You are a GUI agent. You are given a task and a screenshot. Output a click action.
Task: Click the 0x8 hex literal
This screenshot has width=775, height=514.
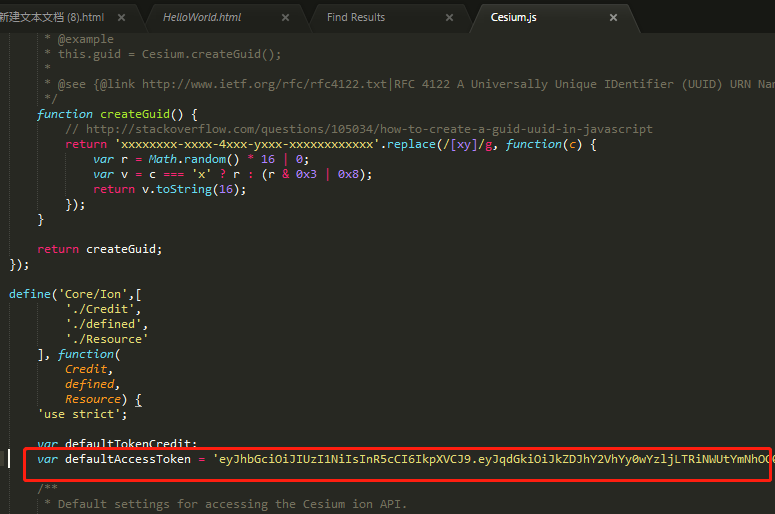click(x=348, y=174)
